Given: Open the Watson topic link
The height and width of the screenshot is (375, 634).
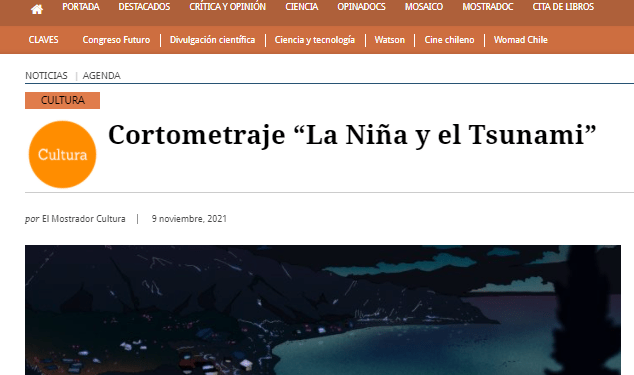Looking at the screenshot, I should [x=389, y=40].
